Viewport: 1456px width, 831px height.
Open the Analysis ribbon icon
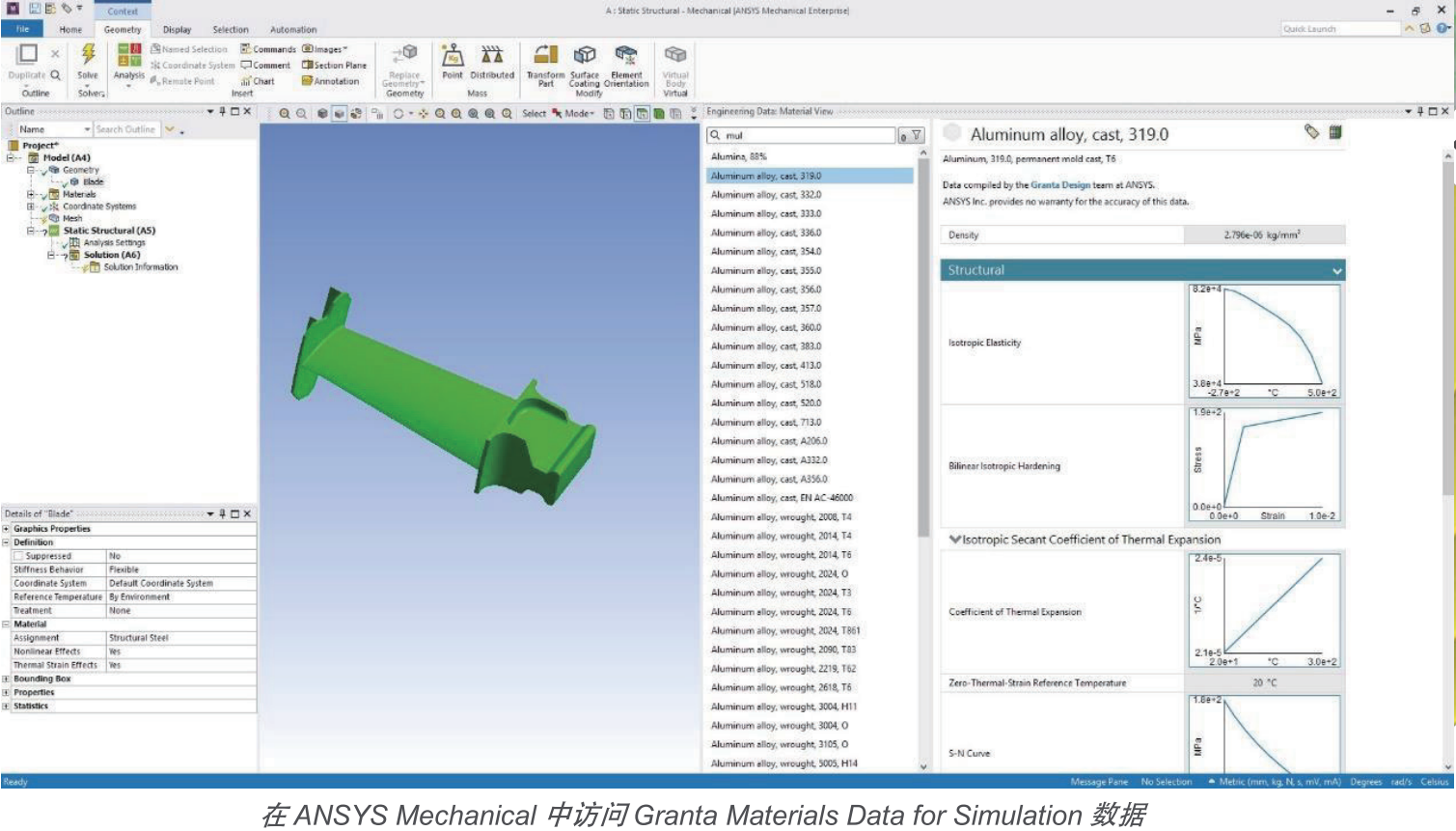pos(129,56)
